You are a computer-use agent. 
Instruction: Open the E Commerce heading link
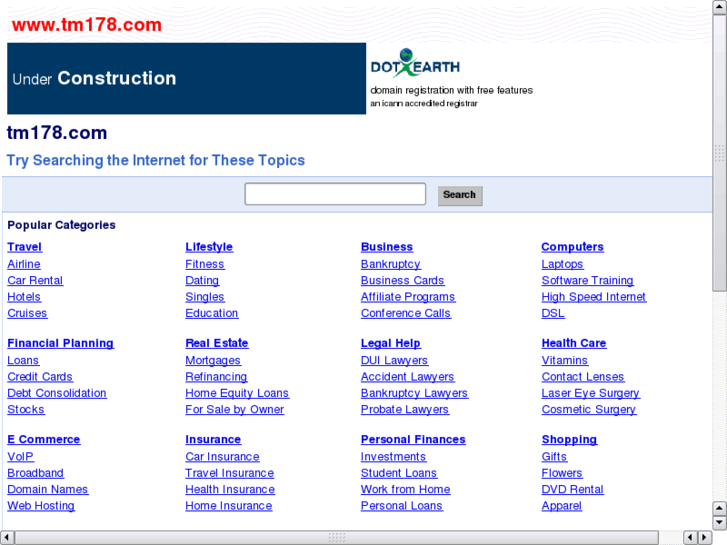(x=44, y=439)
